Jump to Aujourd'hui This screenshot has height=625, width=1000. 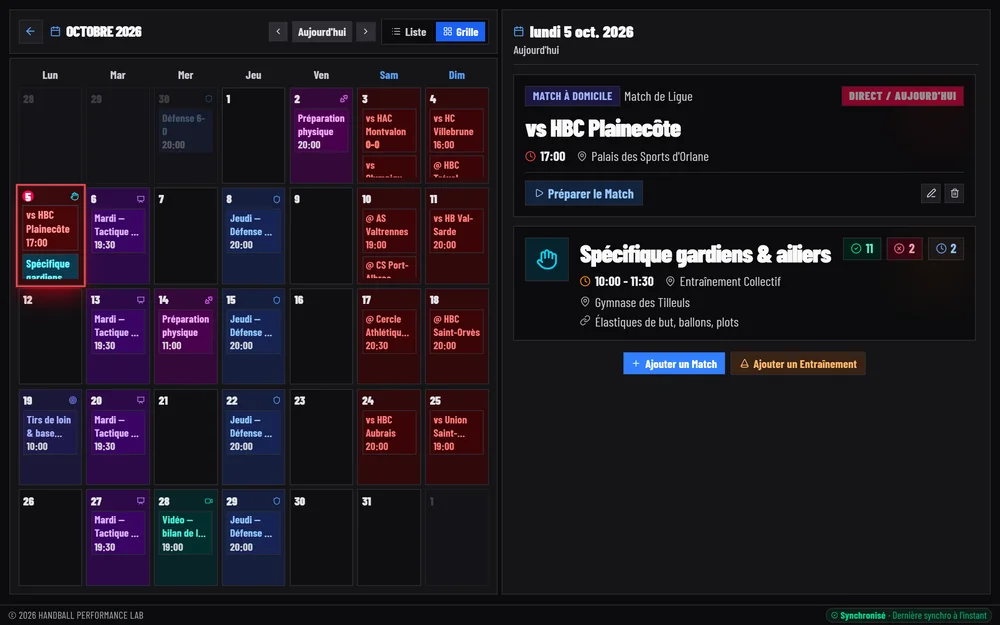(x=321, y=31)
